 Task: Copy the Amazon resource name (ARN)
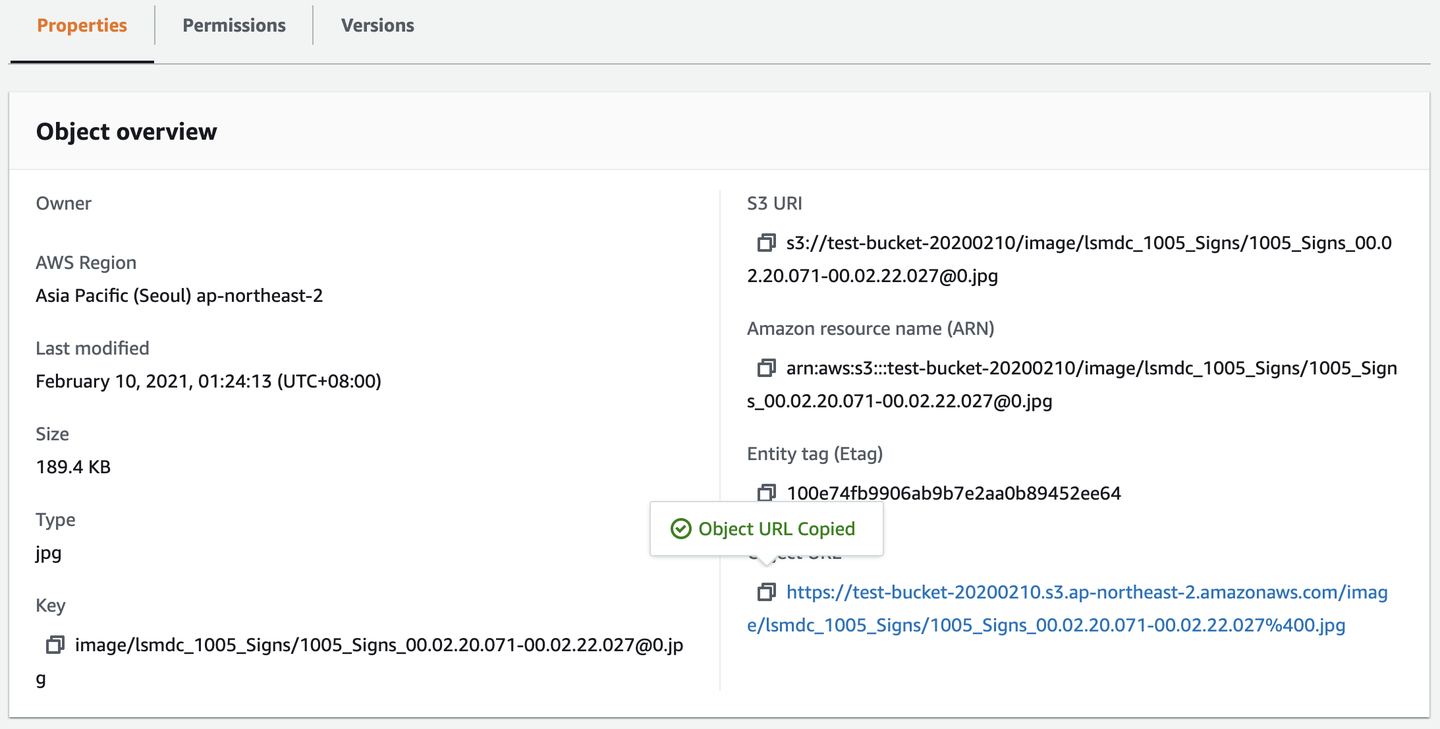pos(766,368)
